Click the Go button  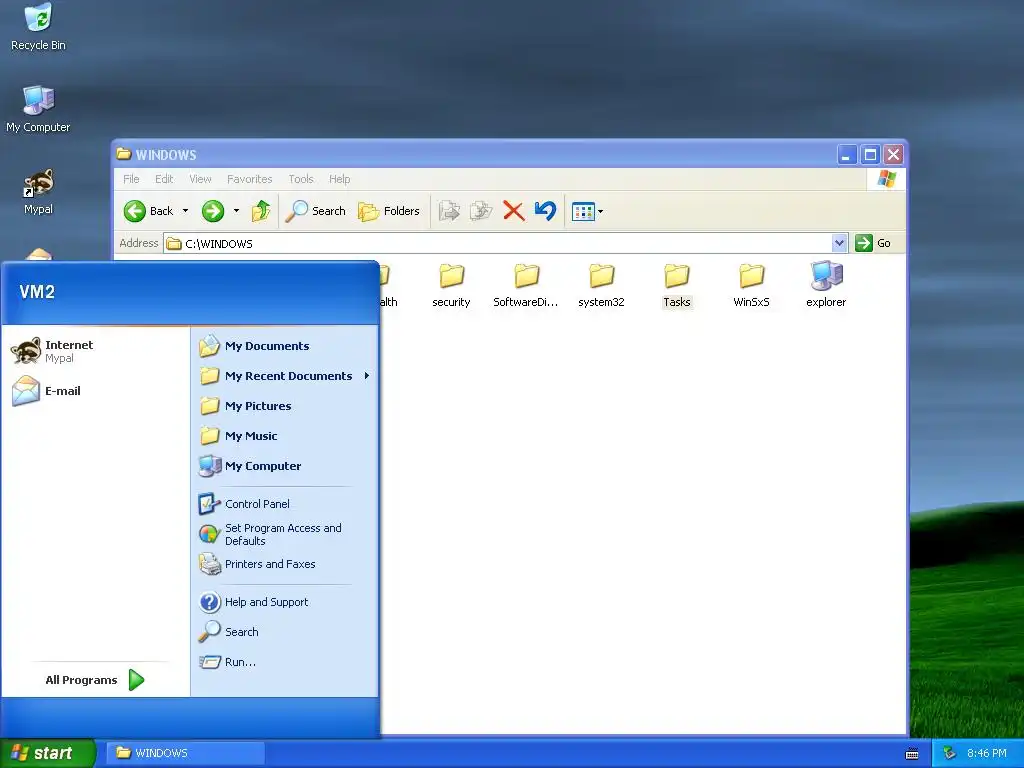pyautogui.click(x=874, y=243)
